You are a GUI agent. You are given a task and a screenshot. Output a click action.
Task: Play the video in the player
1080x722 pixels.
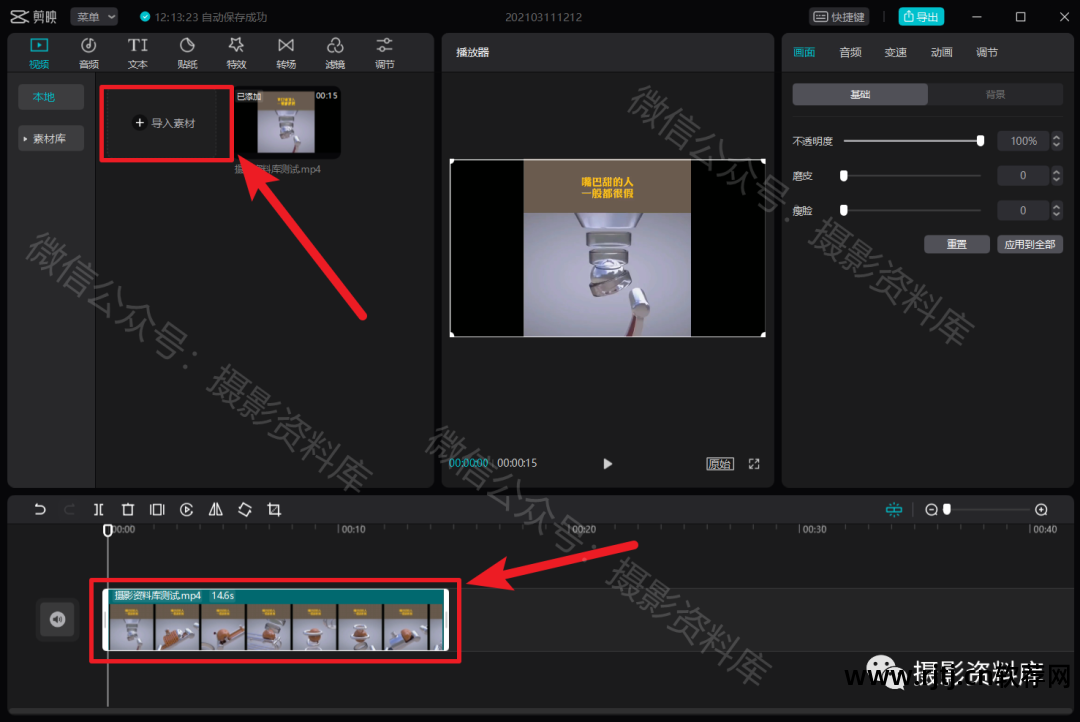click(x=608, y=464)
